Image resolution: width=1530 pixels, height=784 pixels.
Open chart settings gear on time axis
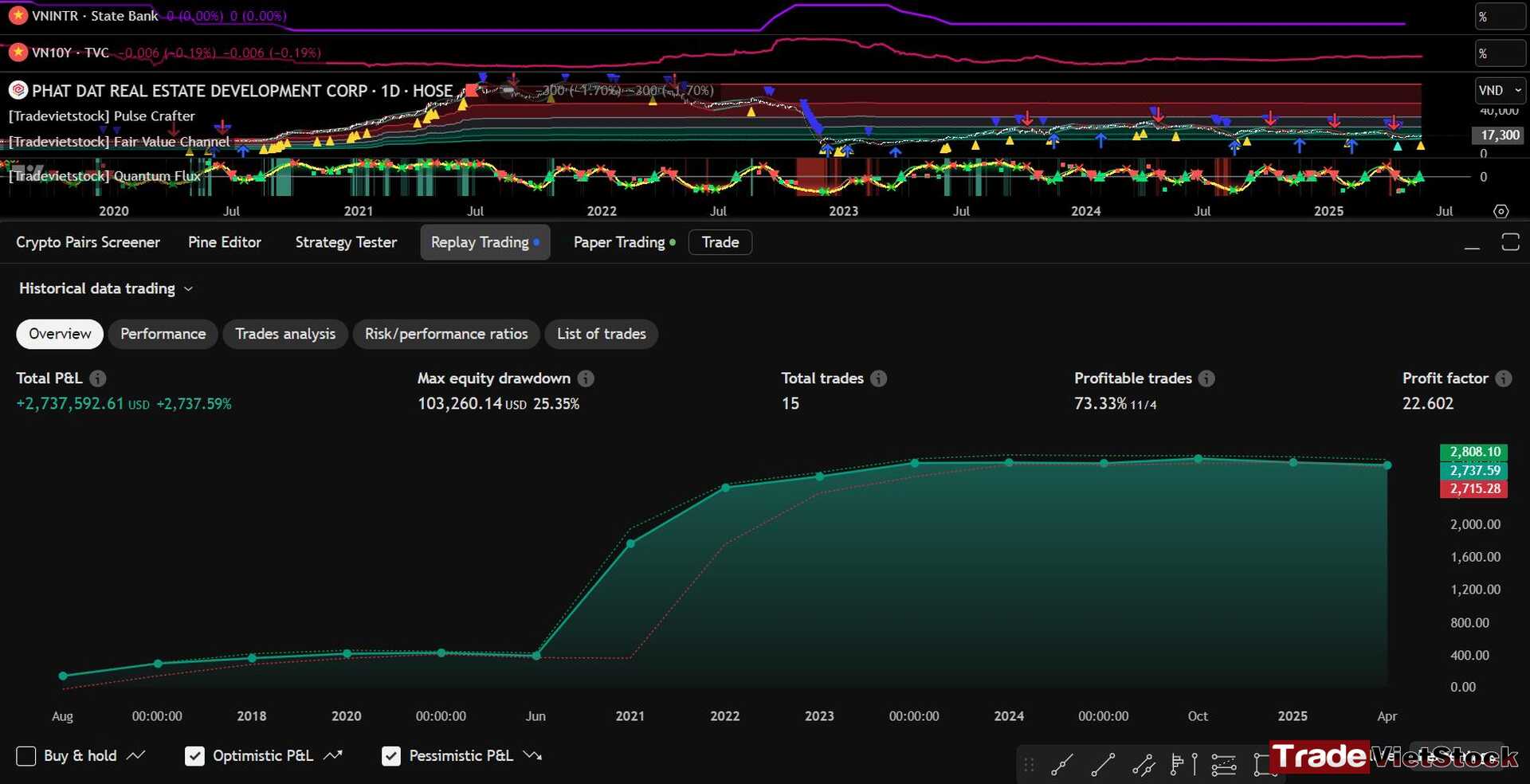pos(1501,211)
